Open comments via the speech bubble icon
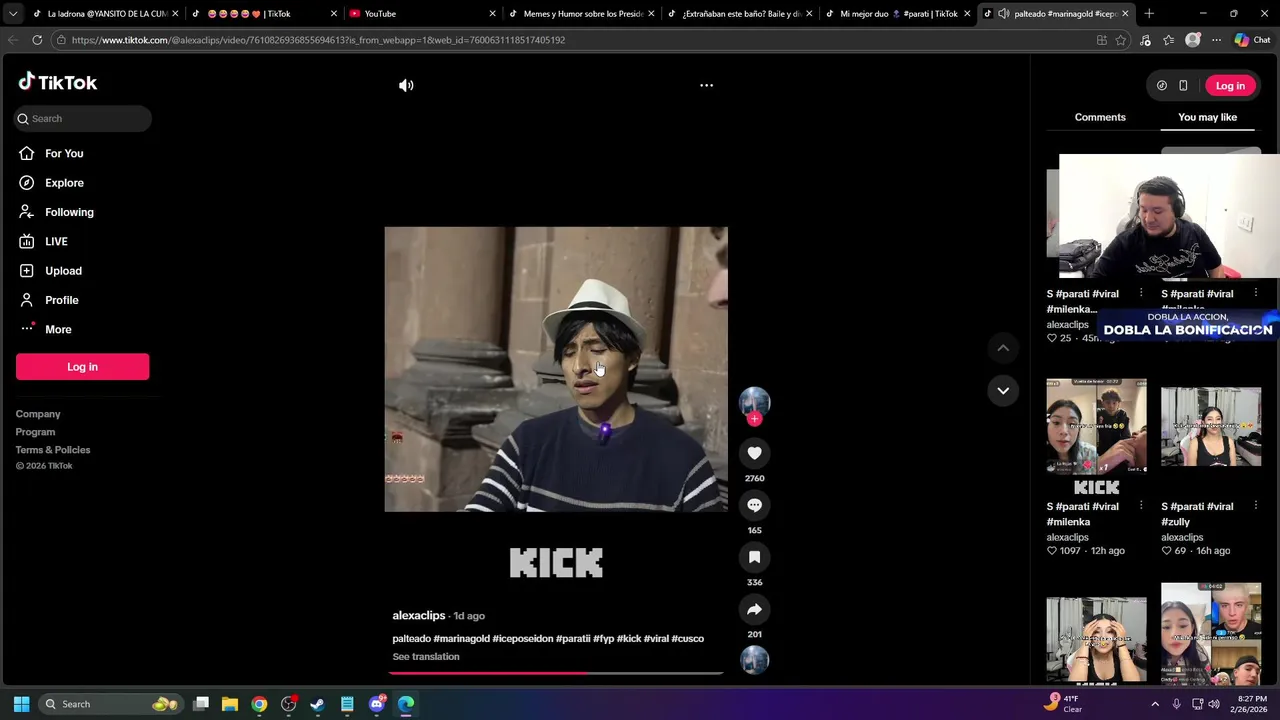Image resolution: width=1280 pixels, height=720 pixels. pos(754,505)
